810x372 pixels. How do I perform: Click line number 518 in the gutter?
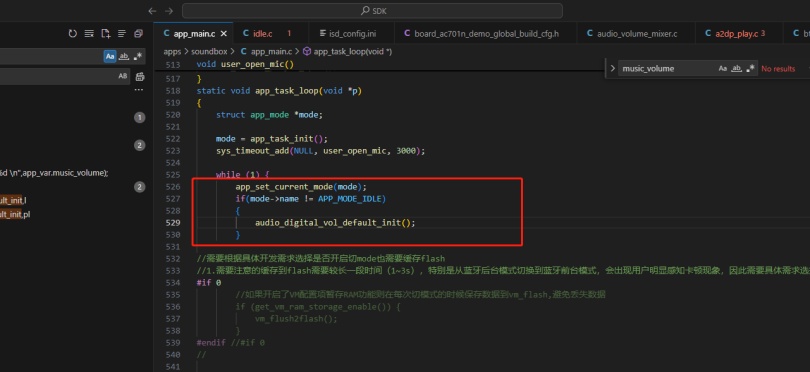[x=174, y=91]
